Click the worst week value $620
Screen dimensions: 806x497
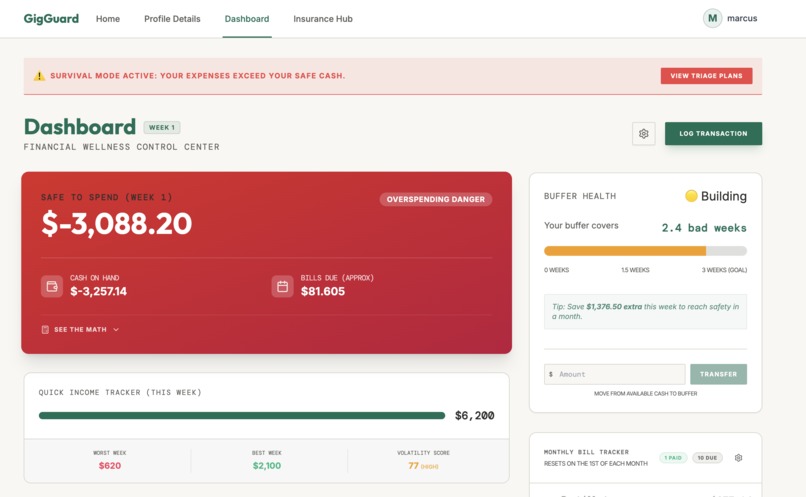click(110, 466)
